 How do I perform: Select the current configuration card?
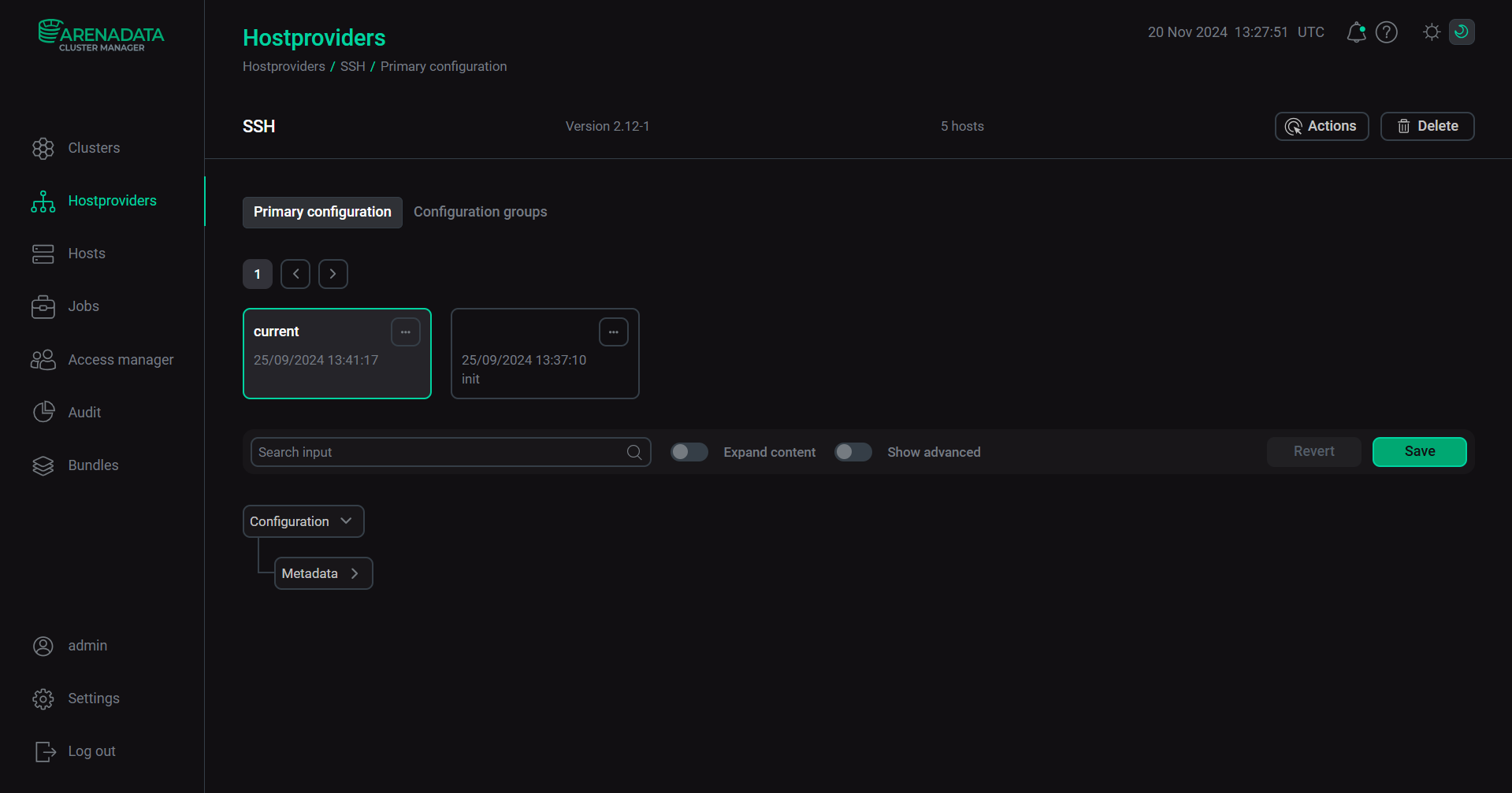337,354
